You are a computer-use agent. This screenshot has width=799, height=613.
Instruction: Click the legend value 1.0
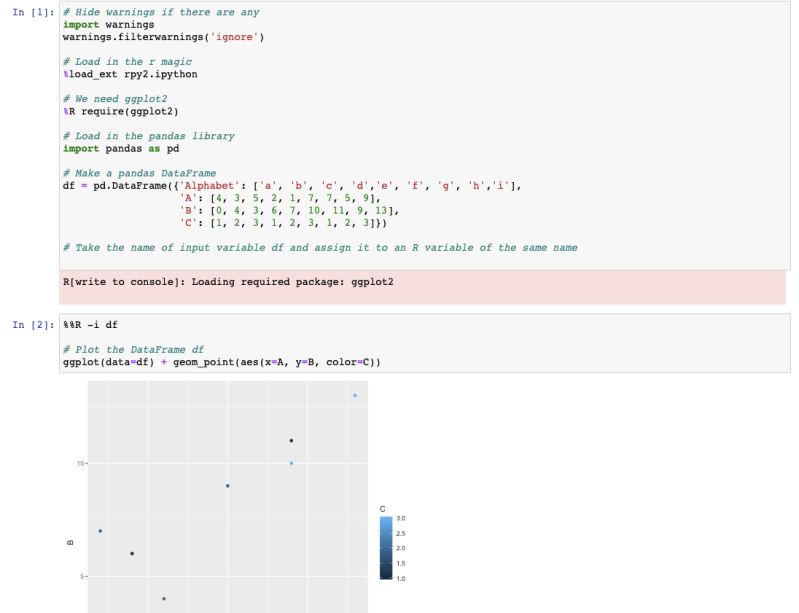401,578
